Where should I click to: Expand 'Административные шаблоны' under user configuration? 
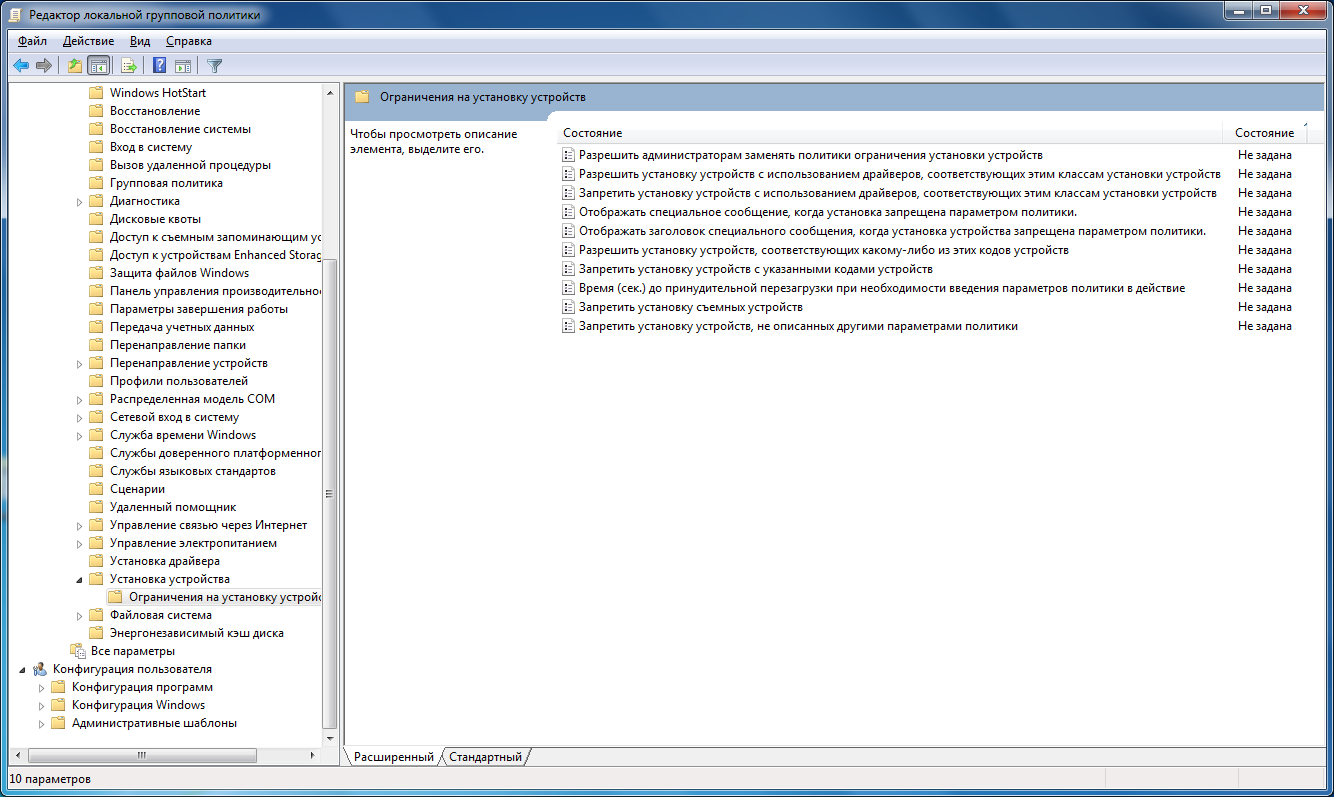click(42, 723)
